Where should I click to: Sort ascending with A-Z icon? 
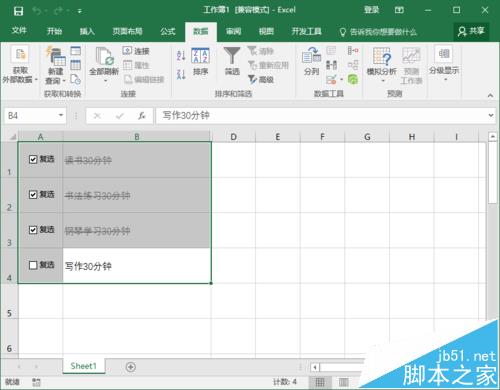[181, 56]
